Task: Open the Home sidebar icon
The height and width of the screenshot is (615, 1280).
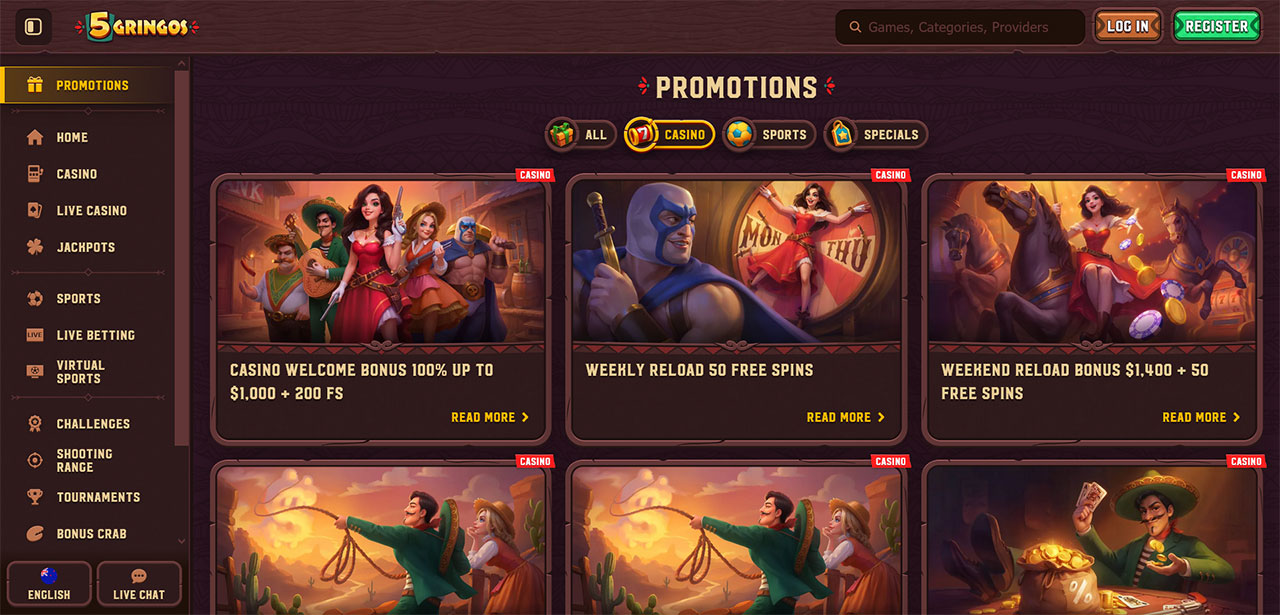Action: click(35, 137)
